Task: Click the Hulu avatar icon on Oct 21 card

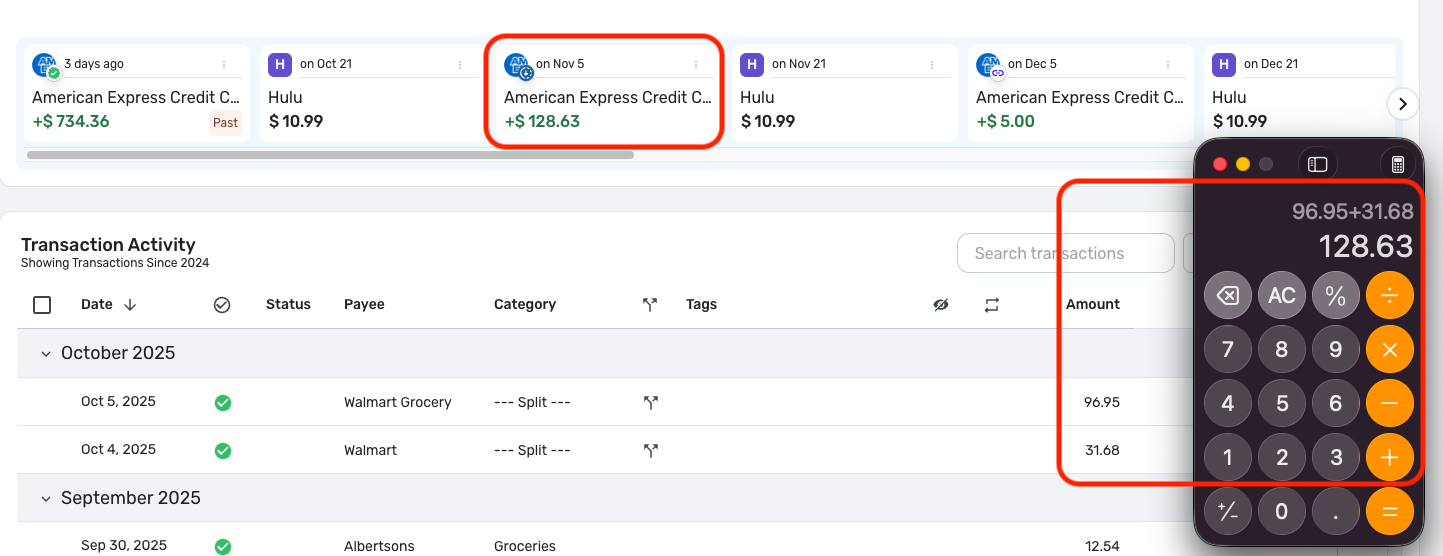Action: pos(280,65)
